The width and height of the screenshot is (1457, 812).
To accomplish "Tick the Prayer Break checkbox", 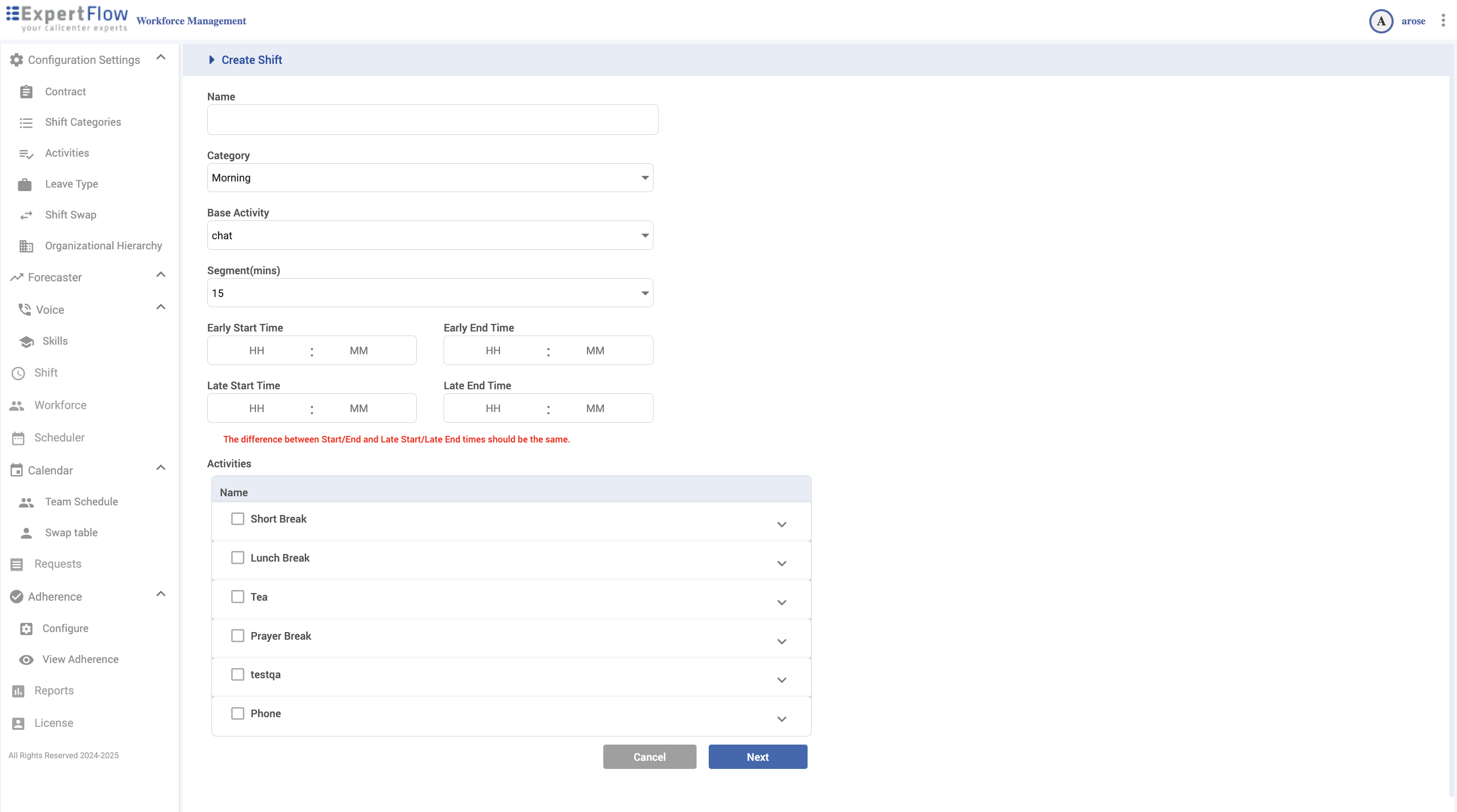I will click(x=238, y=636).
